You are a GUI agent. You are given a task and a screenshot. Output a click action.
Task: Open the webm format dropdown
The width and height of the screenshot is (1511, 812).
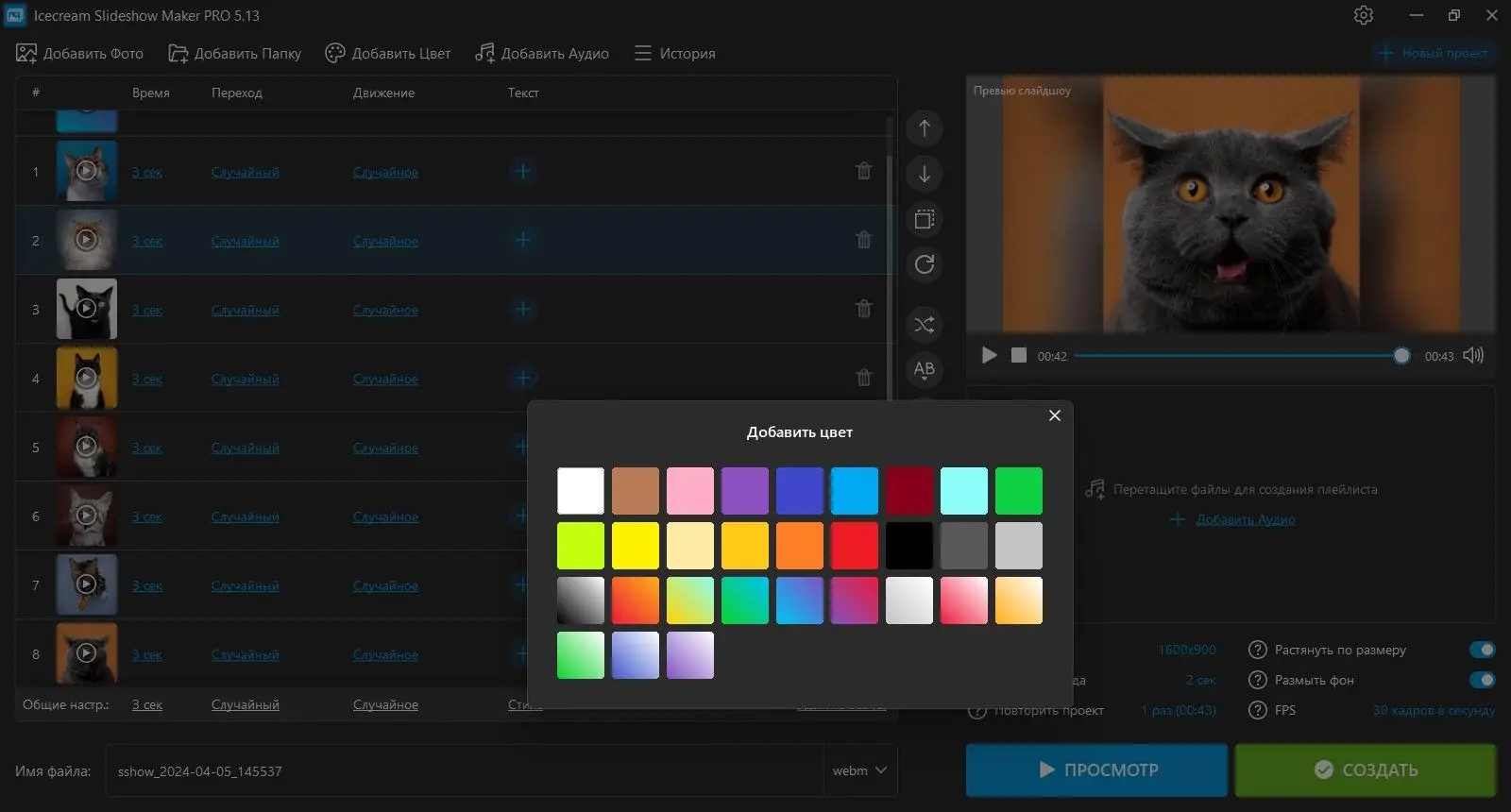click(859, 770)
